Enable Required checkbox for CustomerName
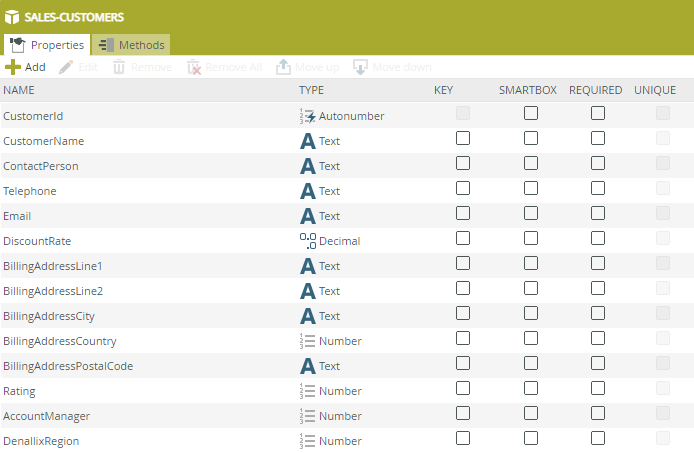 point(597,139)
